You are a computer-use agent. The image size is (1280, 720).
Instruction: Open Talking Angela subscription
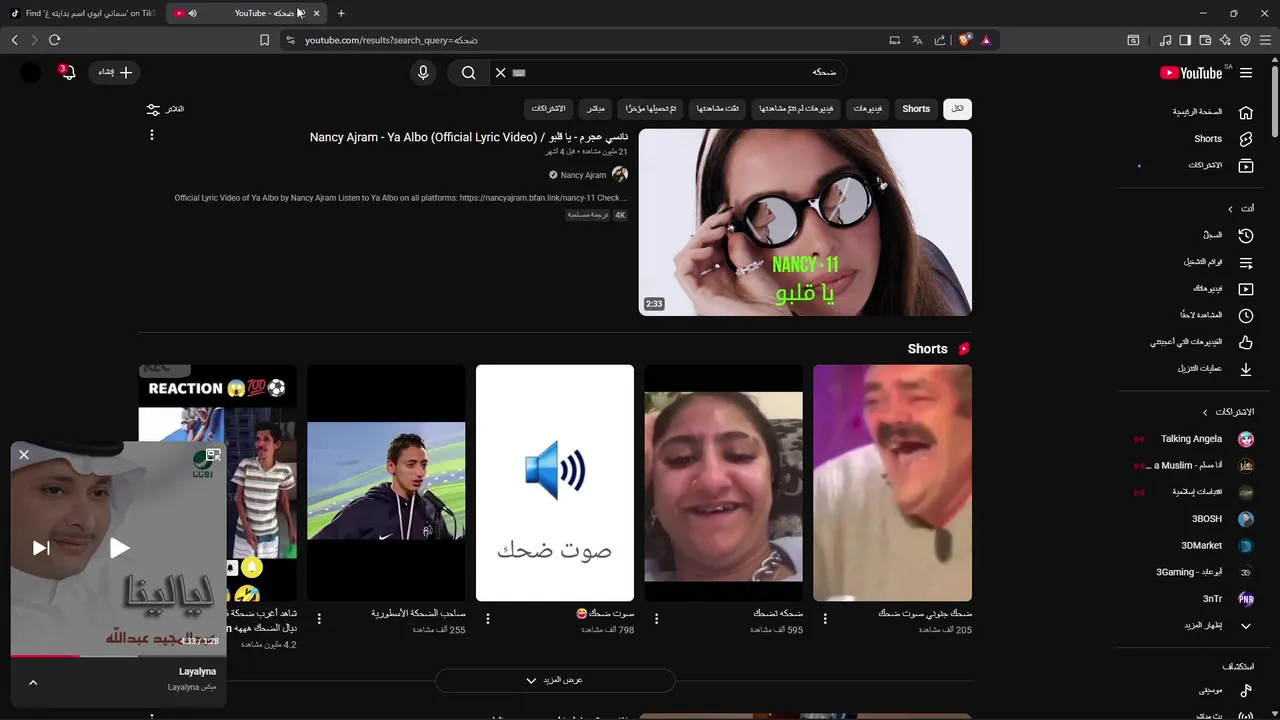(x=1191, y=439)
